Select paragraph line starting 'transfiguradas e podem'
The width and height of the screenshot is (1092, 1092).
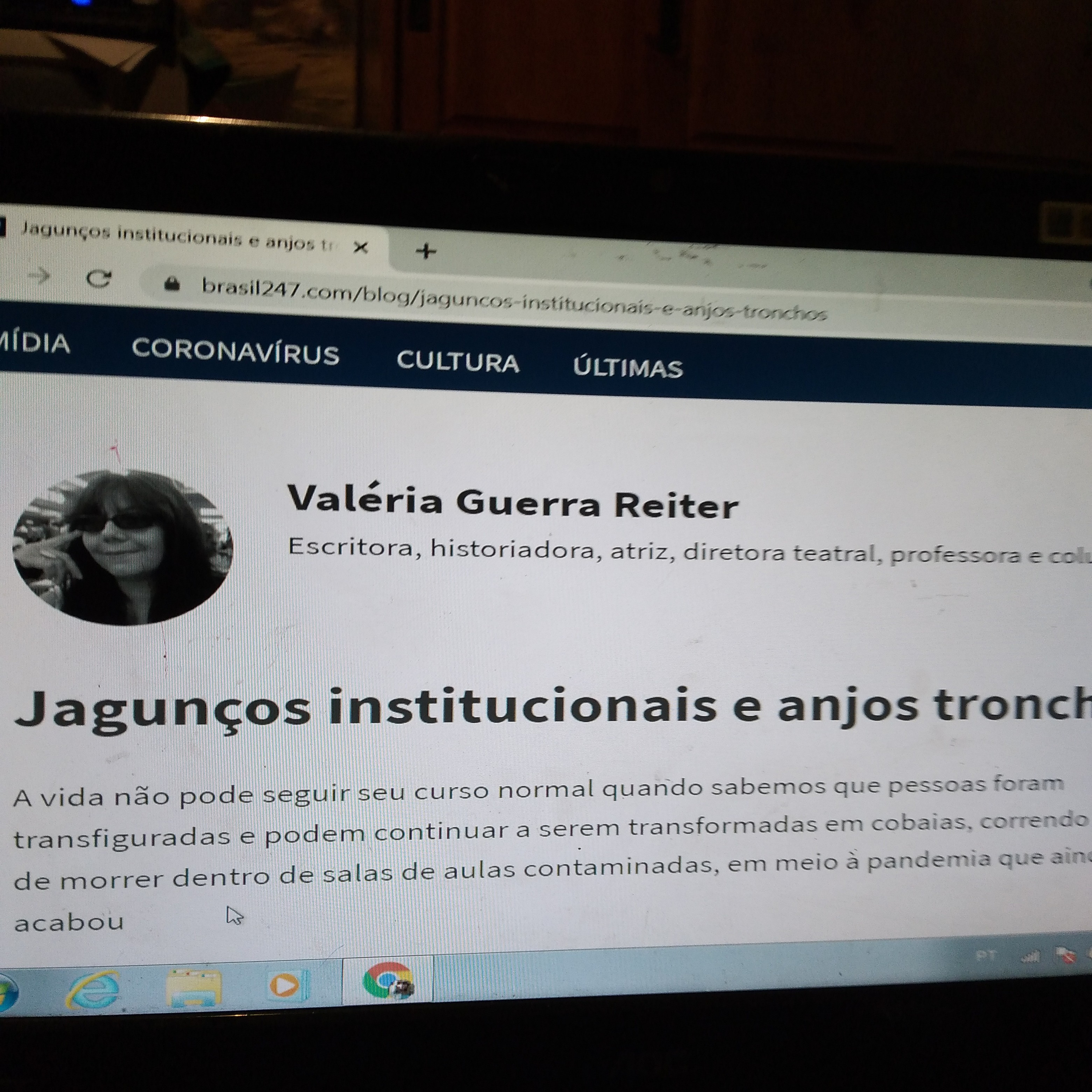(551, 830)
